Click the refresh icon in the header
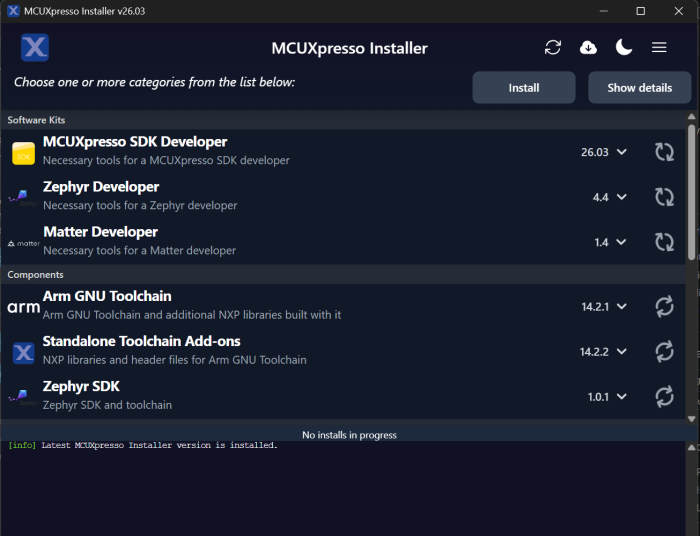 click(x=553, y=47)
